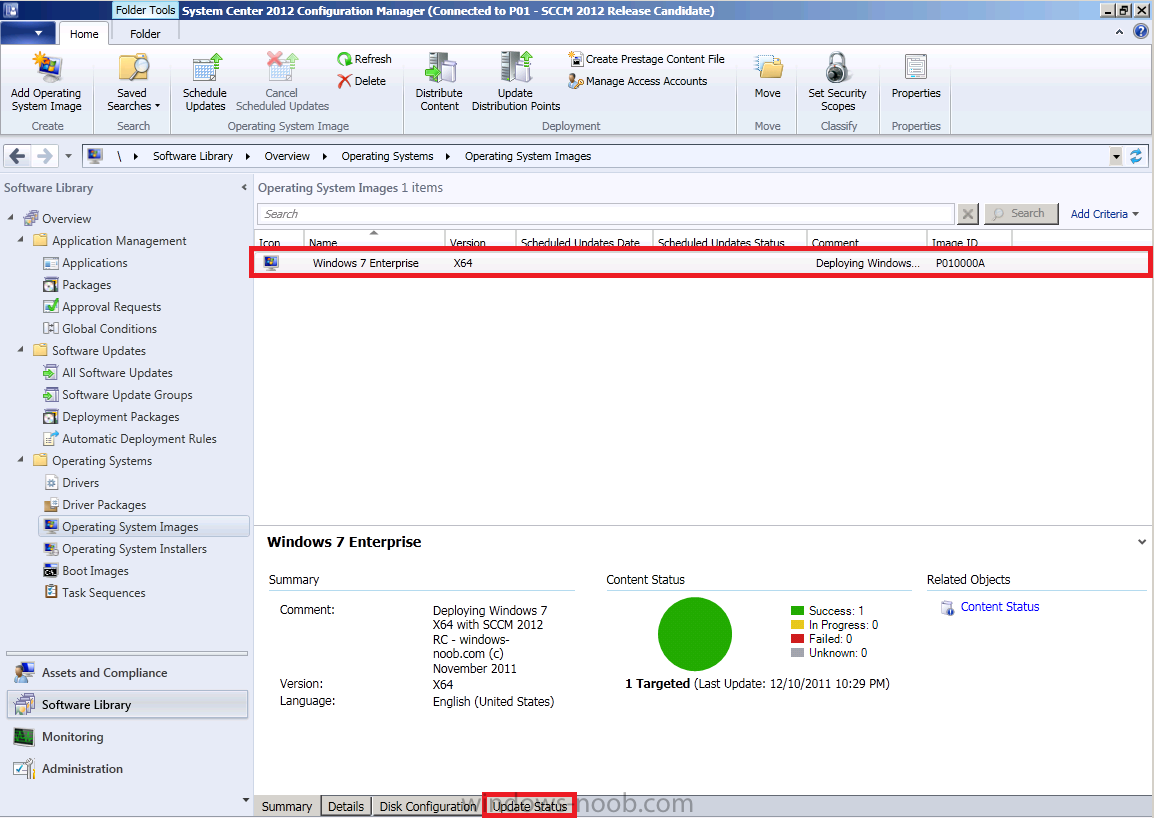Navigate back with the back arrow

(x=18, y=156)
